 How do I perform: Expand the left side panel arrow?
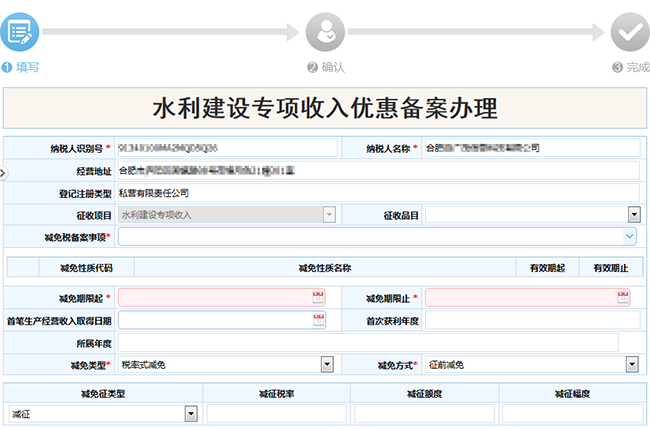click(3, 173)
